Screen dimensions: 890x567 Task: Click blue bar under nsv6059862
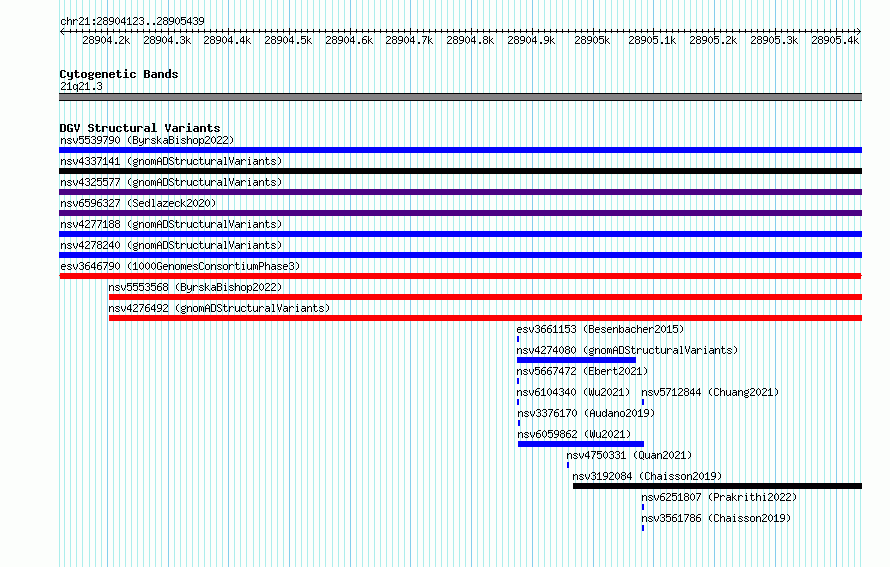pos(581,444)
